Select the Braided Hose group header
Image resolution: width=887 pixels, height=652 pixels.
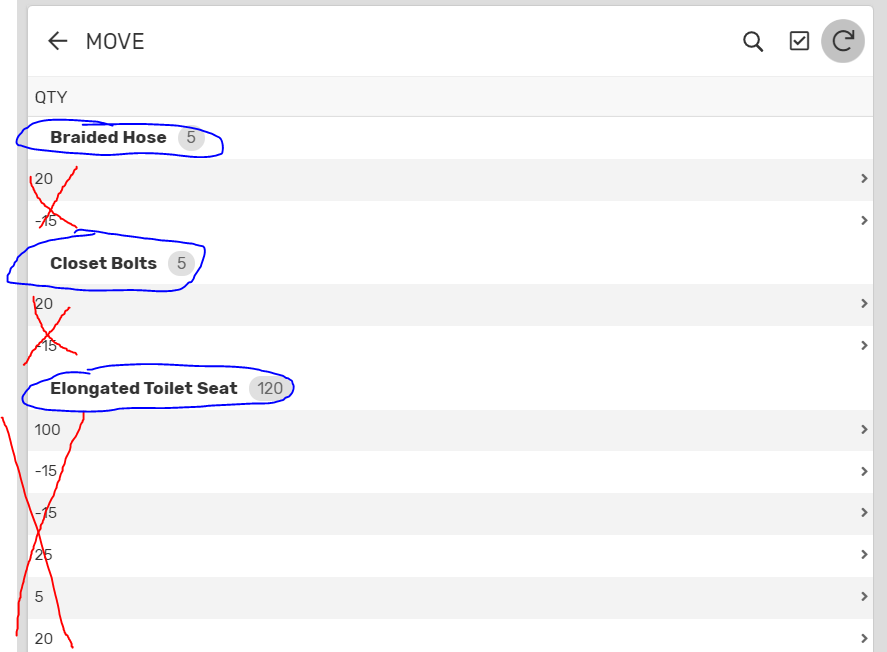coord(108,138)
